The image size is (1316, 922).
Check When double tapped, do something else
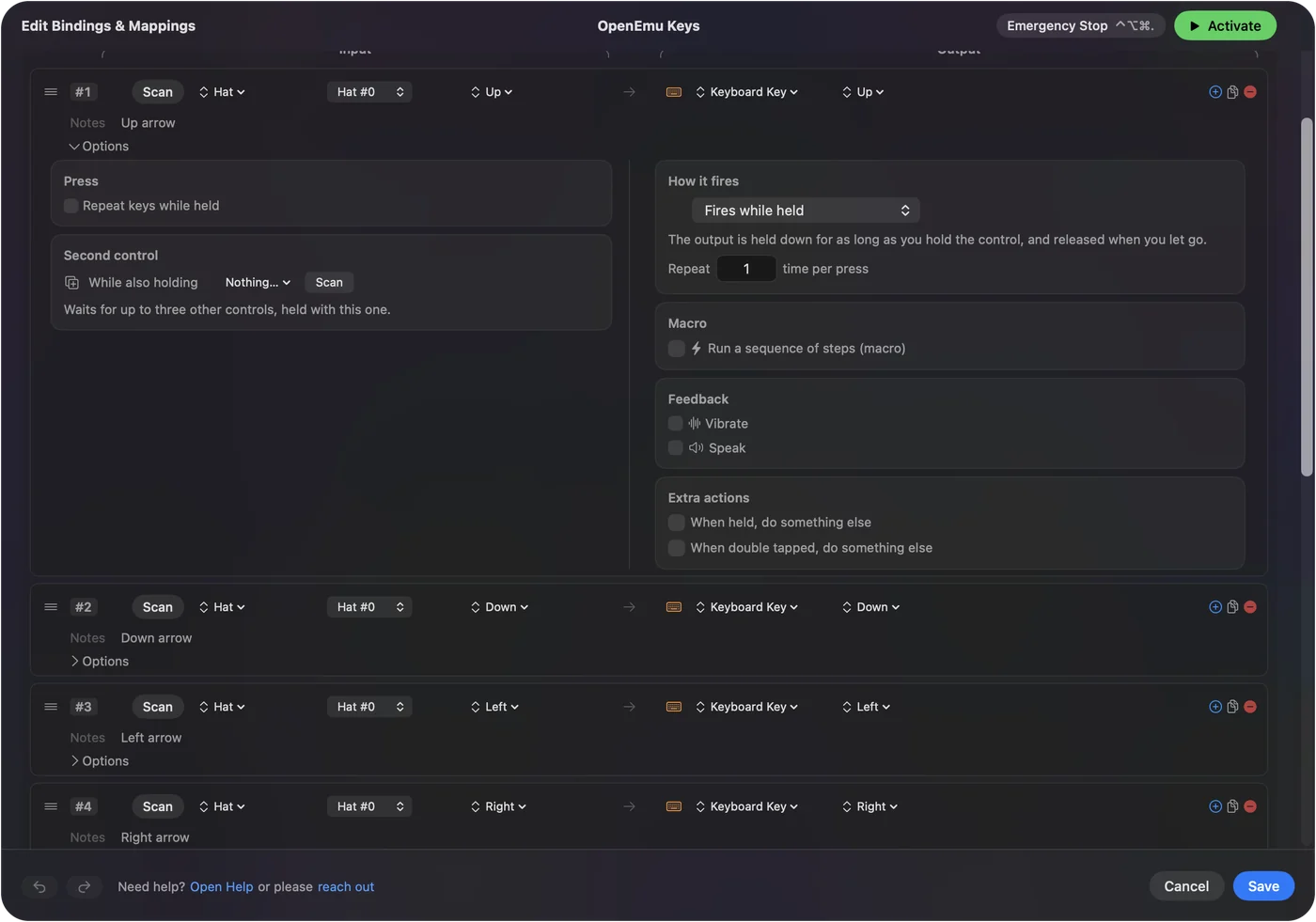point(676,548)
